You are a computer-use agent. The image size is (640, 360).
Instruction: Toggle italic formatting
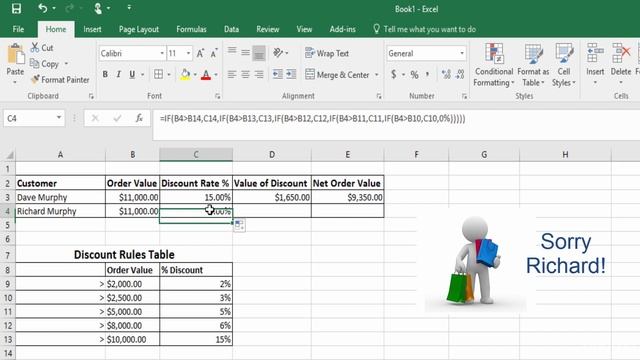tap(118, 74)
